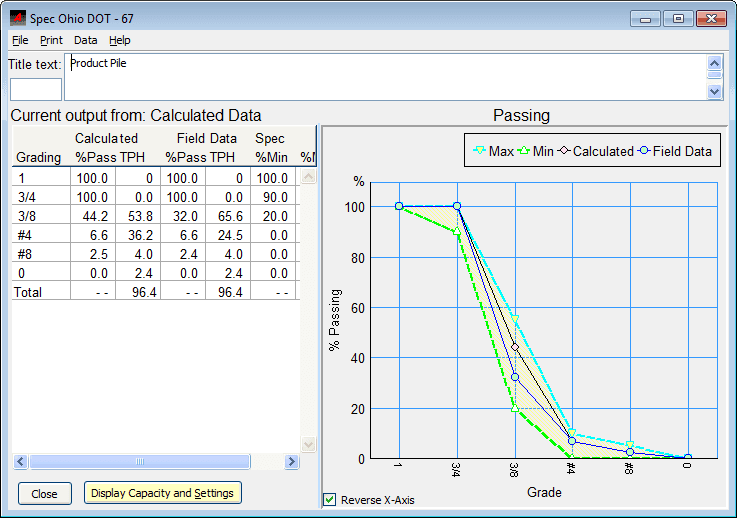Viewport: 737px width, 518px height.
Task: Click the Close button
Action: [x=44, y=494]
